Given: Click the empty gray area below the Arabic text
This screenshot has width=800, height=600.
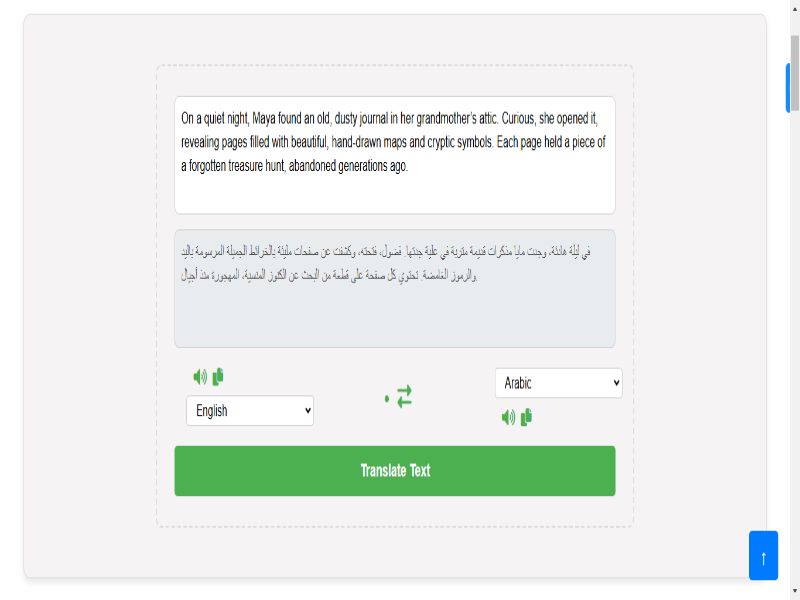Looking at the screenshot, I should [394, 318].
